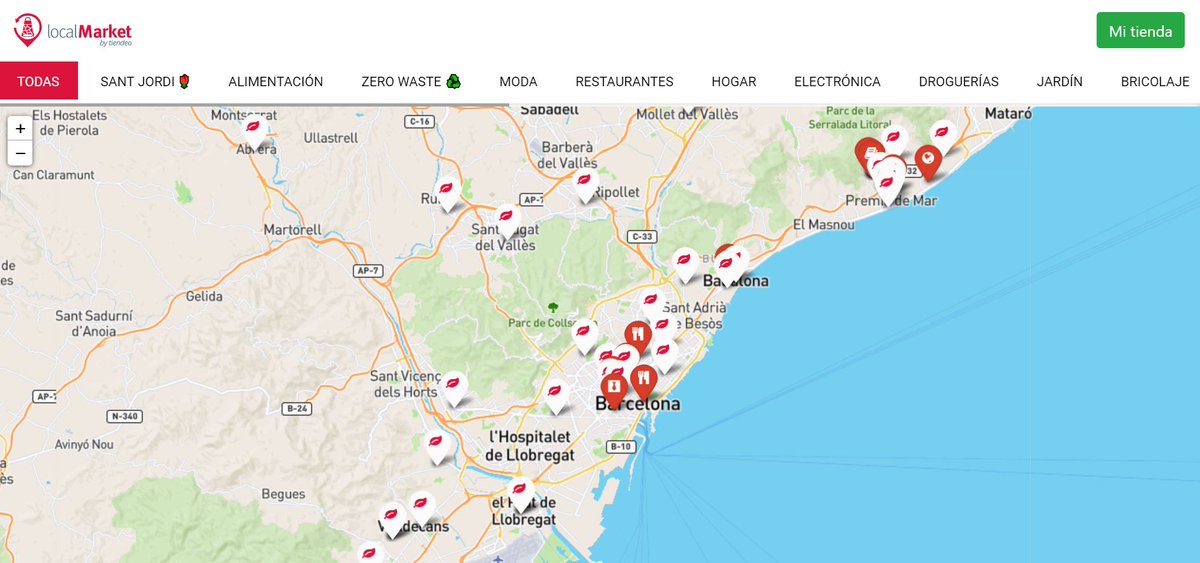The height and width of the screenshot is (563, 1200).
Task: Click the lower red restaurant marker above Barcelona
Action: pos(643,382)
